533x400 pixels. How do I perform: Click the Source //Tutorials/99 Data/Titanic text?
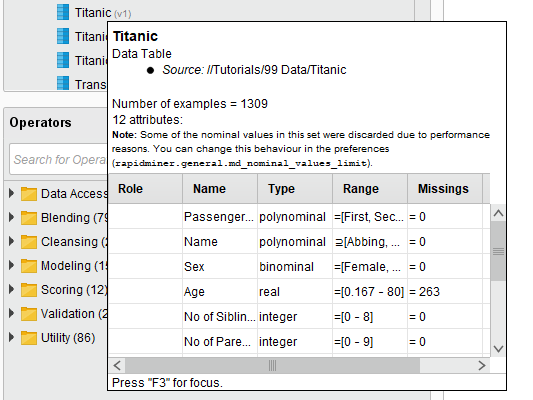(254, 70)
